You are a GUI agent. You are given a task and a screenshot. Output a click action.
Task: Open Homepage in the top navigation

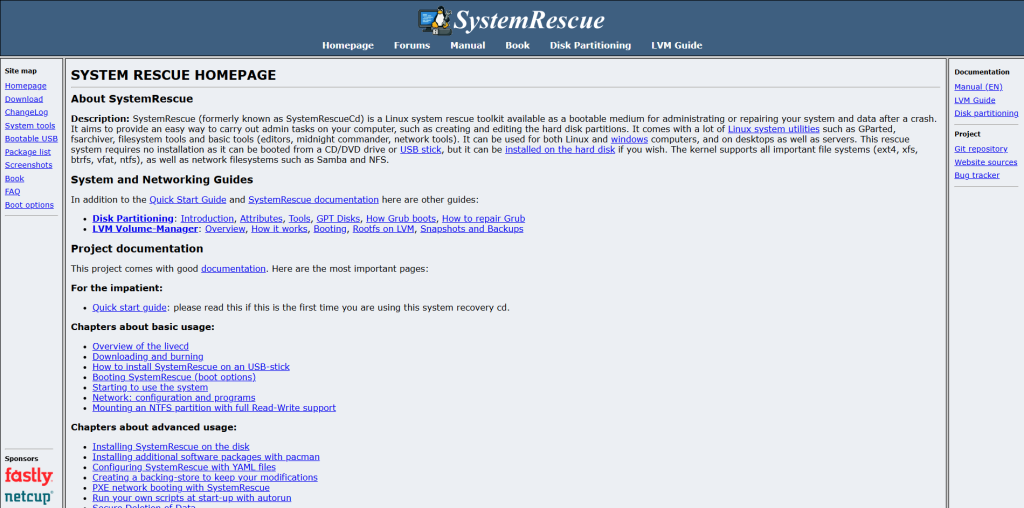click(348, 45)
